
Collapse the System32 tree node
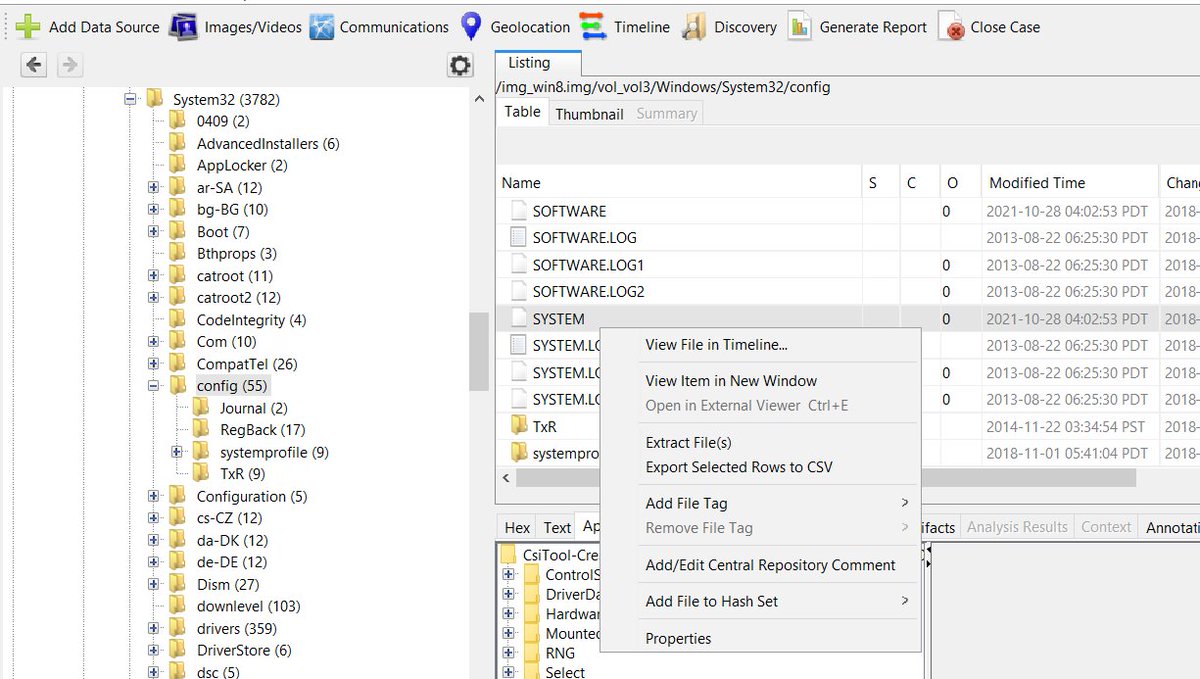pos(130,99)
